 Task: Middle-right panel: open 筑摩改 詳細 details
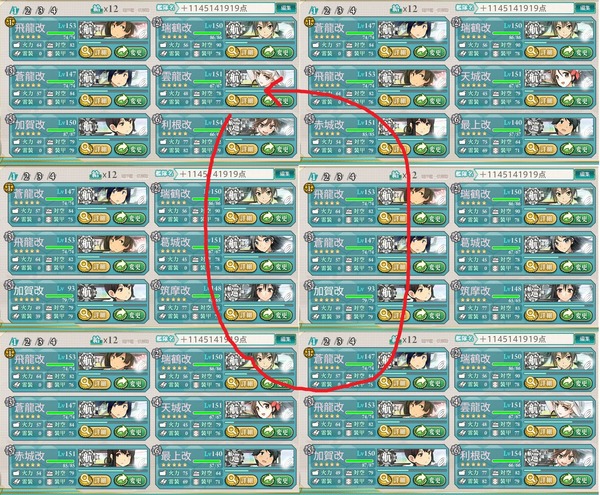click(540, 315)
